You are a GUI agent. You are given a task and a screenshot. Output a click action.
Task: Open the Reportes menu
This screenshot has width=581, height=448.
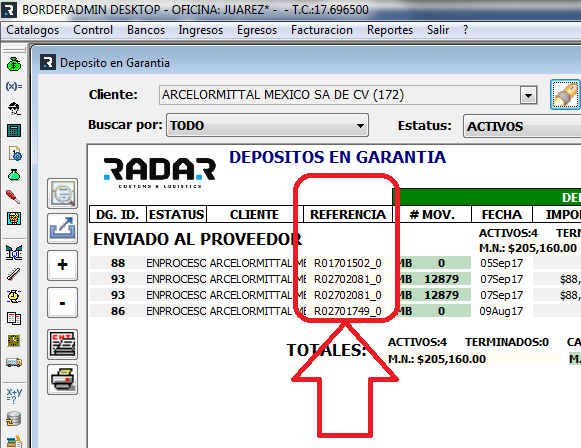click(390, 30)
